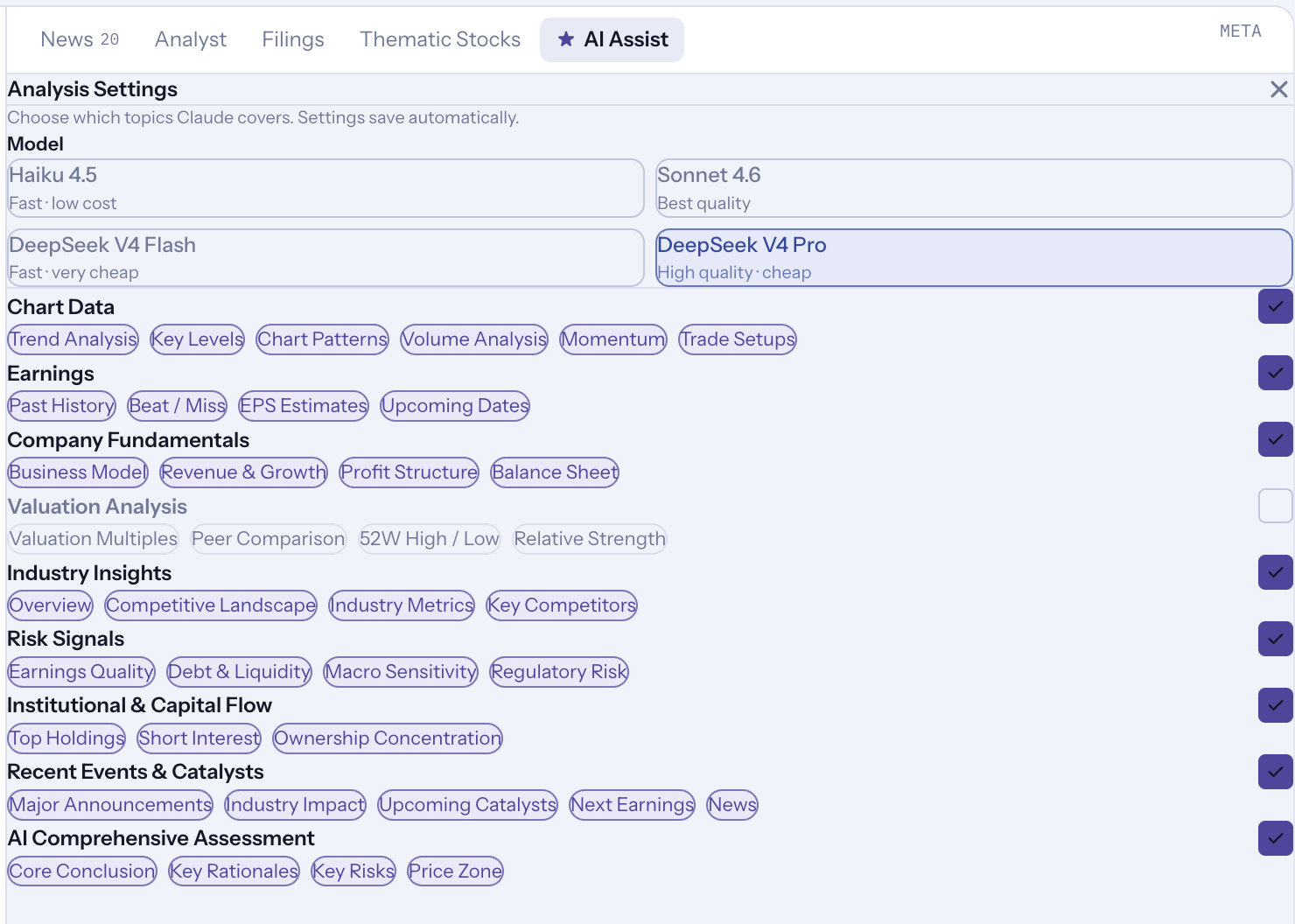Toggle the Earnings Quality chip
Image resolution: width=1295 pixels, height=924 pixels.
(x=81, y=672)
